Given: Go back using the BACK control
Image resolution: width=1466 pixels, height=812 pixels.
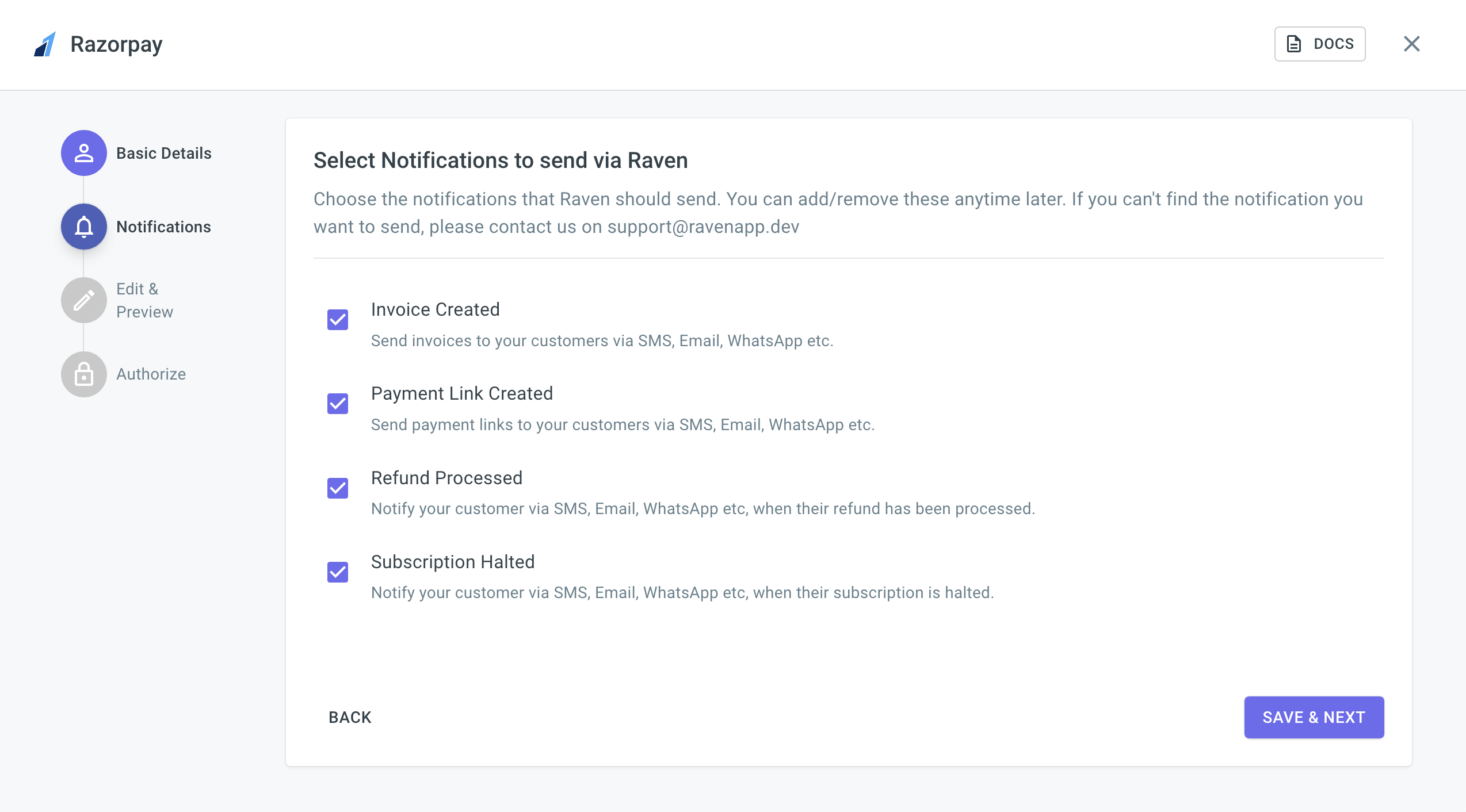Looking at the screenshot, I should (349, 717).
